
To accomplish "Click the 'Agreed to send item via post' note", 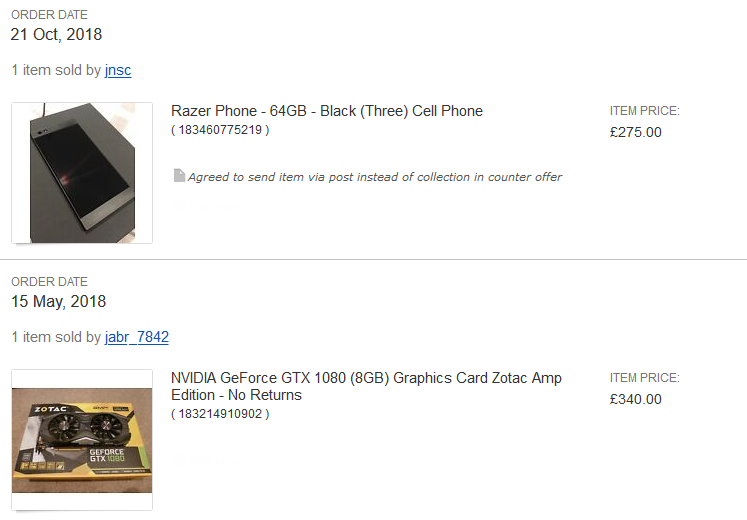I will (375, 177).
